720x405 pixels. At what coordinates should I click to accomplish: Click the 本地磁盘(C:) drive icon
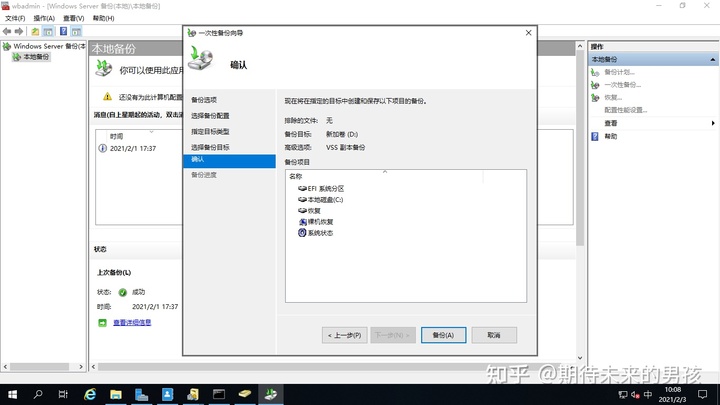(x=302, y=200)
